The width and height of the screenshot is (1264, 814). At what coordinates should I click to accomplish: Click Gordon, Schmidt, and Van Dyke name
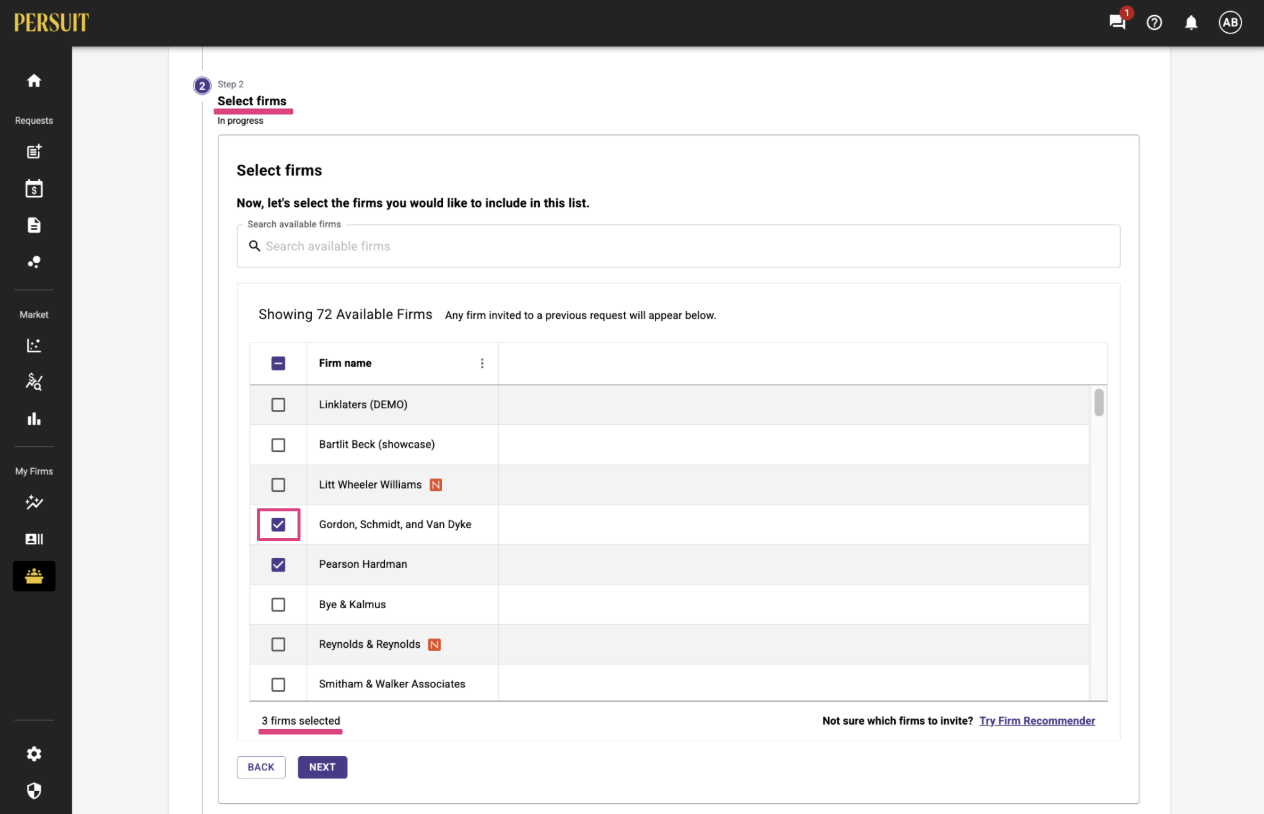pos(395,525)
